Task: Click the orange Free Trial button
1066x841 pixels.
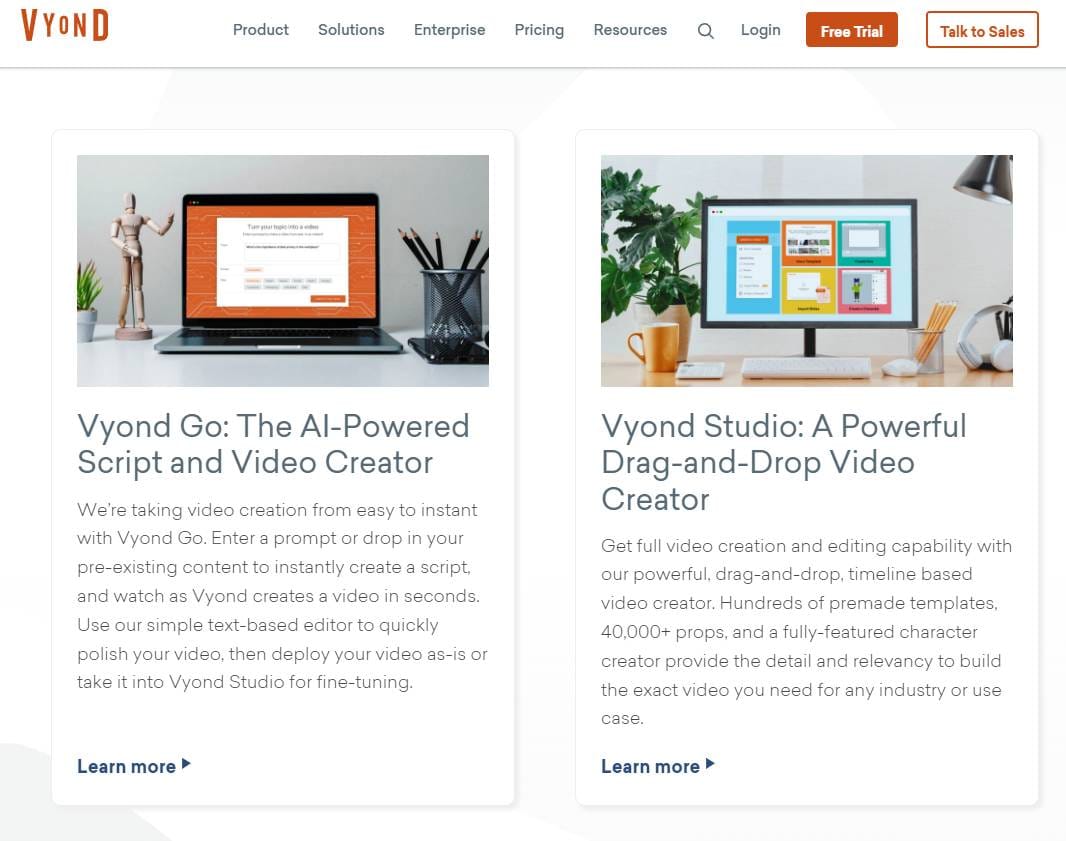Action: point(851,30)
